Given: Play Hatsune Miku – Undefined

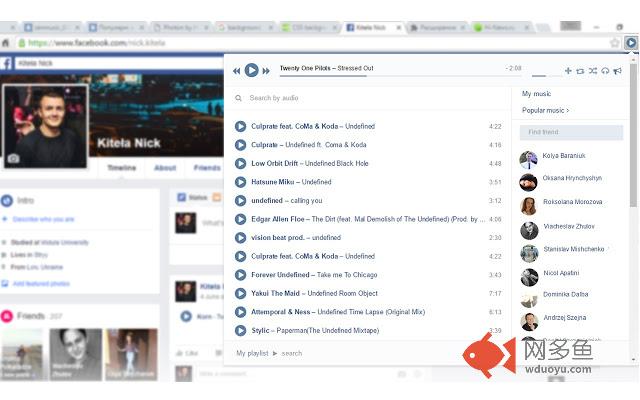Looking at the screenshot, I should coord(240,182).
